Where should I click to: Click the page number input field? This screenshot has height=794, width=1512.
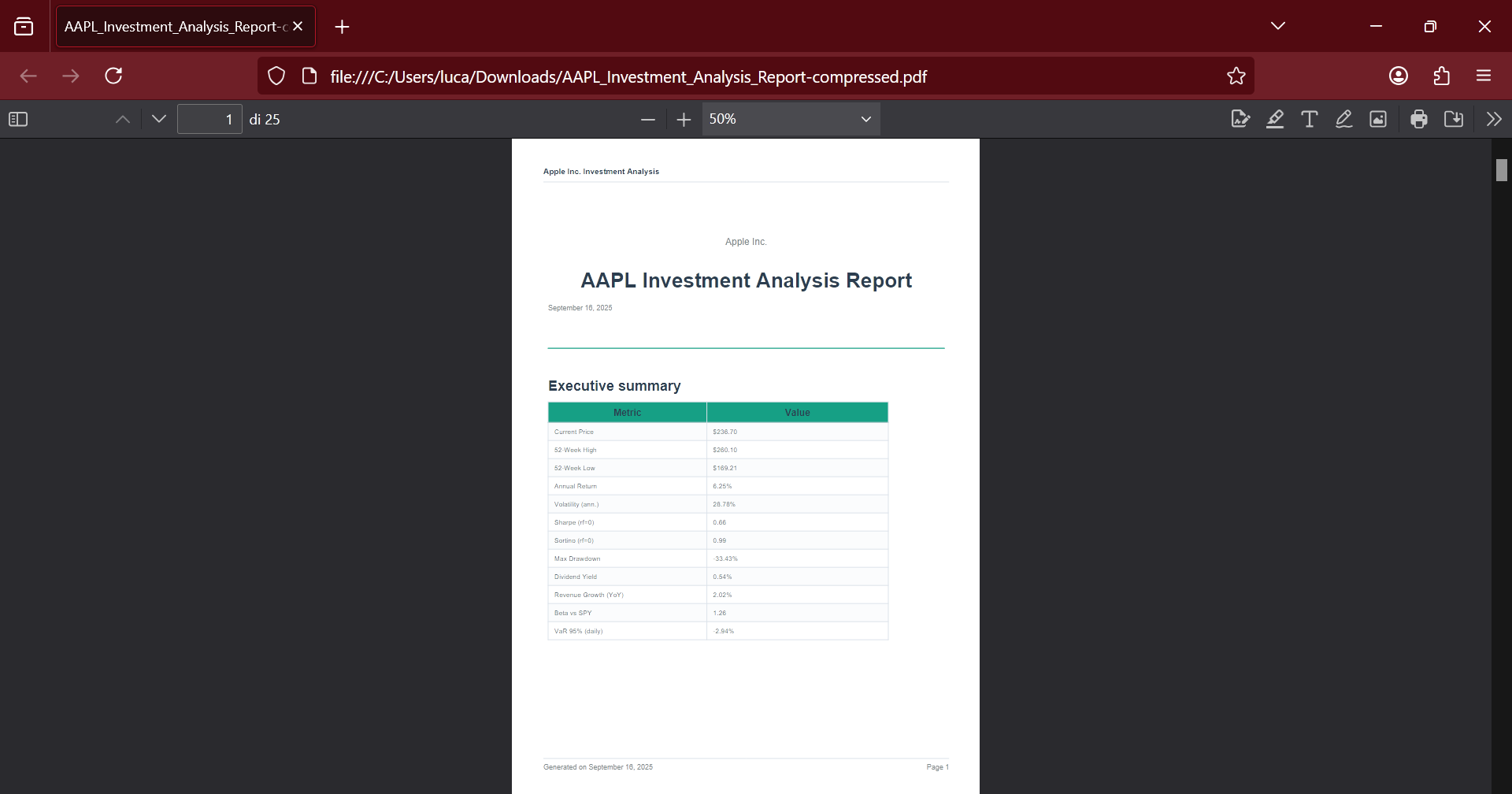[x=209, y=119]
